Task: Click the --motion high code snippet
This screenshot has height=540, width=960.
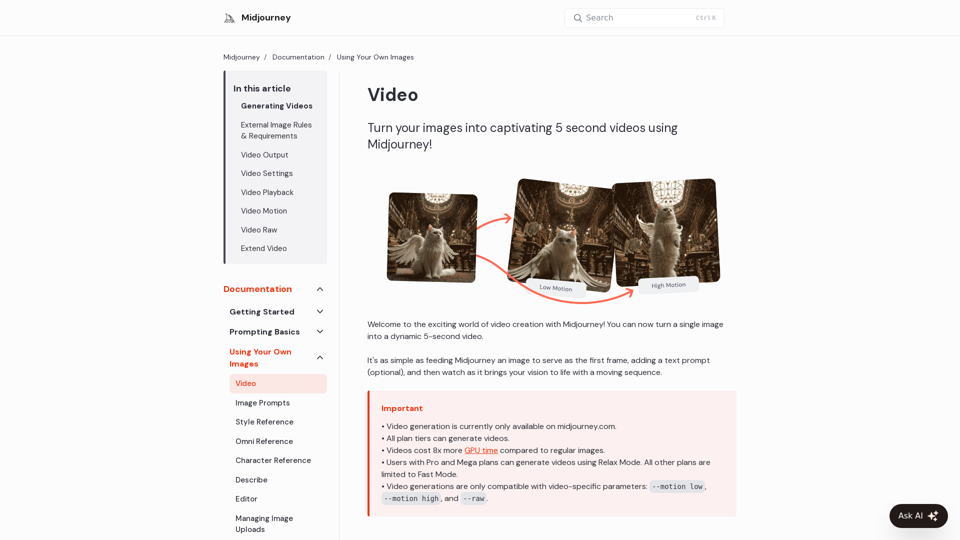Action: 411,498
